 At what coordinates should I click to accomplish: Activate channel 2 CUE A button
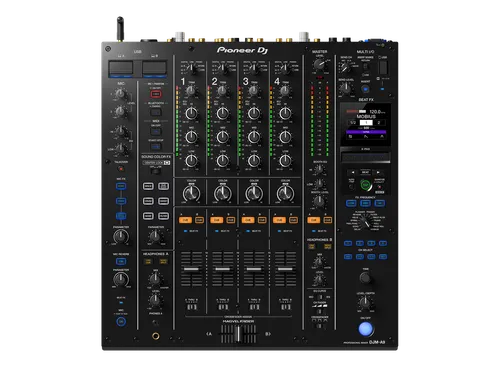coord(216,220)
